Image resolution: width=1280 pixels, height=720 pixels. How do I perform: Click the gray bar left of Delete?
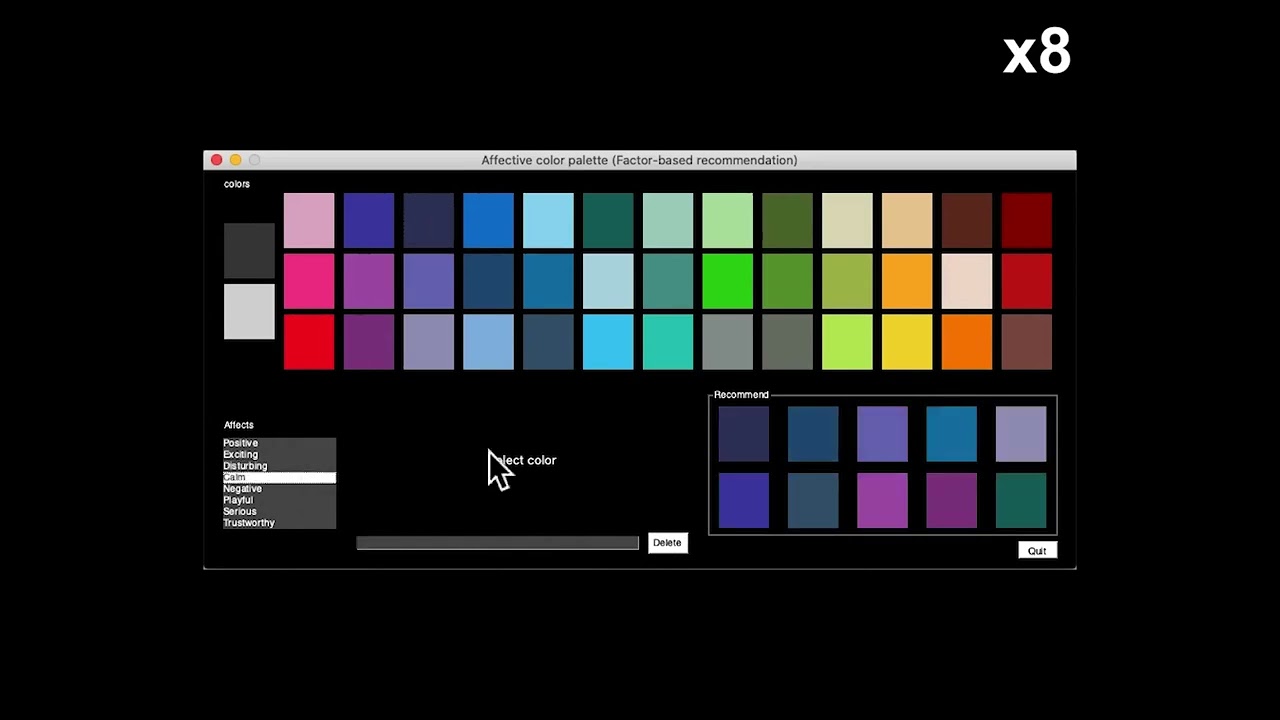[497, 543]
